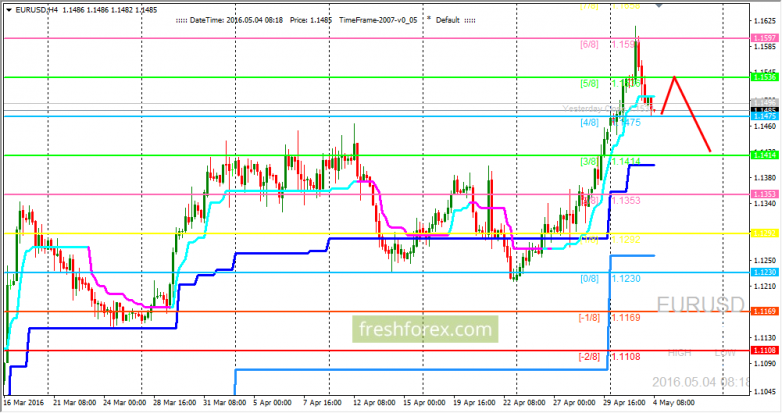Viewport: 782px width, 413px height.
Task: Click the 29 Apr 16:00 time label
Action: coord(624,402)
